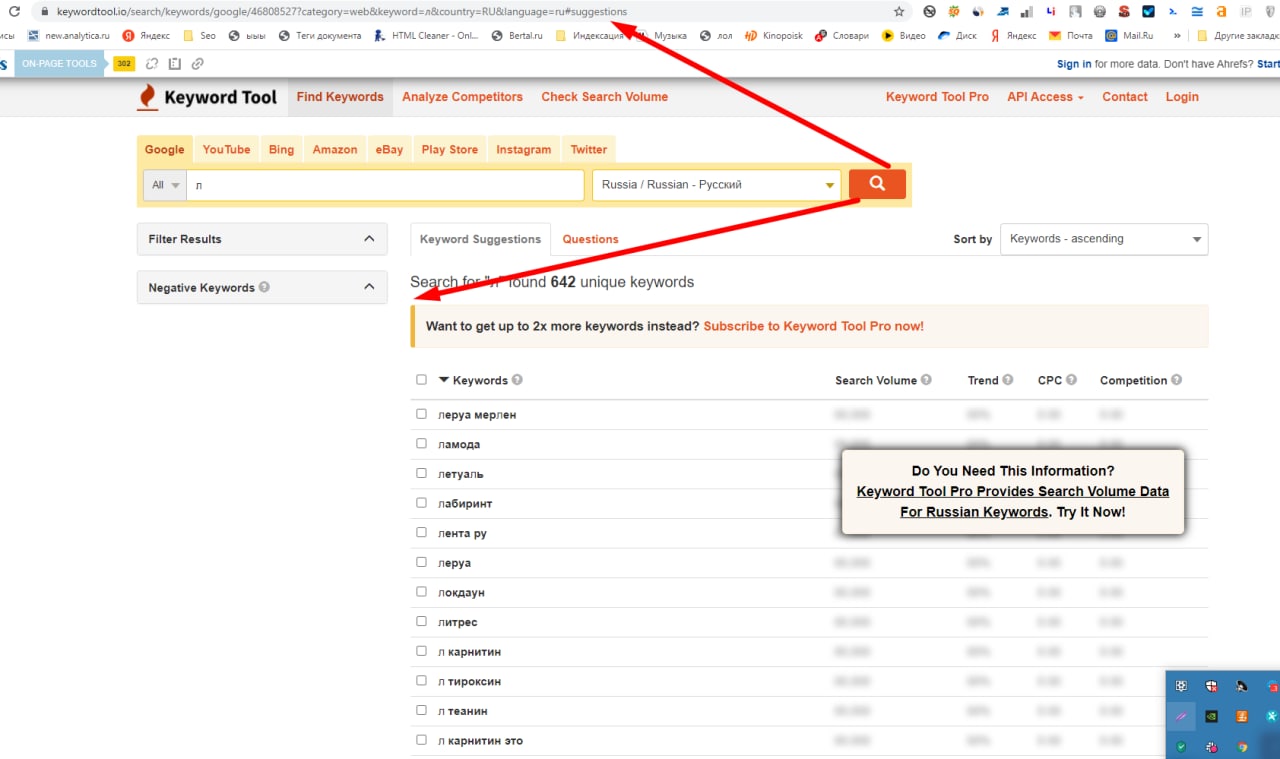Click 'Subscribe to Keyword Tool Pro now!' link
Viewport: 1280px width, 759px height.
click(813, 326)
